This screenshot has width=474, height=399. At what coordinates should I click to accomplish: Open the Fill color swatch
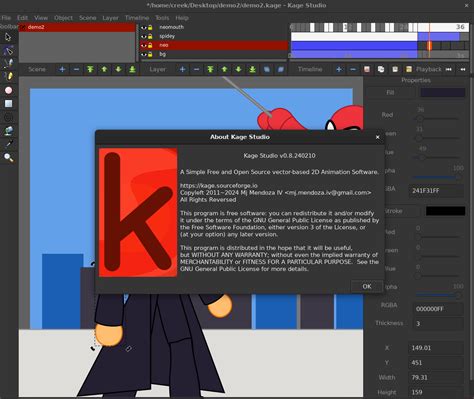pos(443,92)
